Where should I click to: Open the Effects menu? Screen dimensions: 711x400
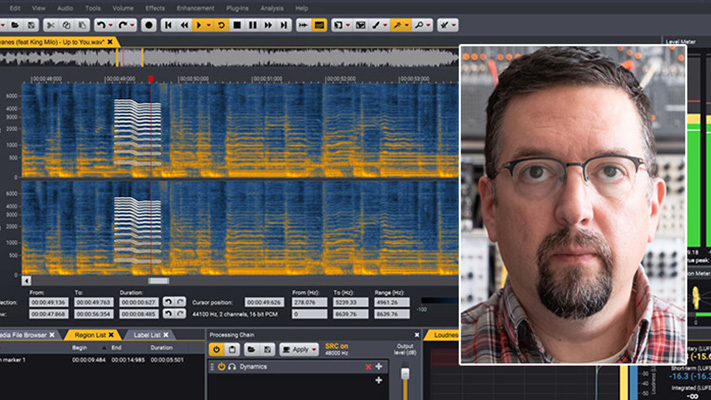(x=155, y=7)
